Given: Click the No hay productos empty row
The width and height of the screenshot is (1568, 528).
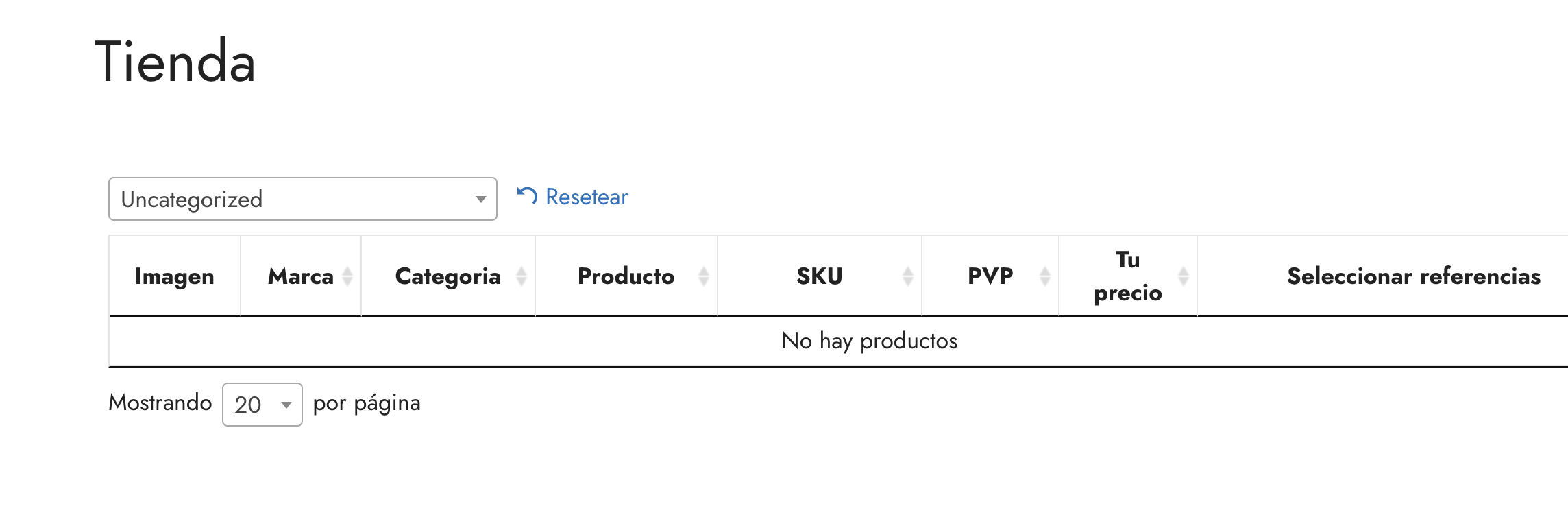Looking at the screenshot, I should [x=870, y=341].
